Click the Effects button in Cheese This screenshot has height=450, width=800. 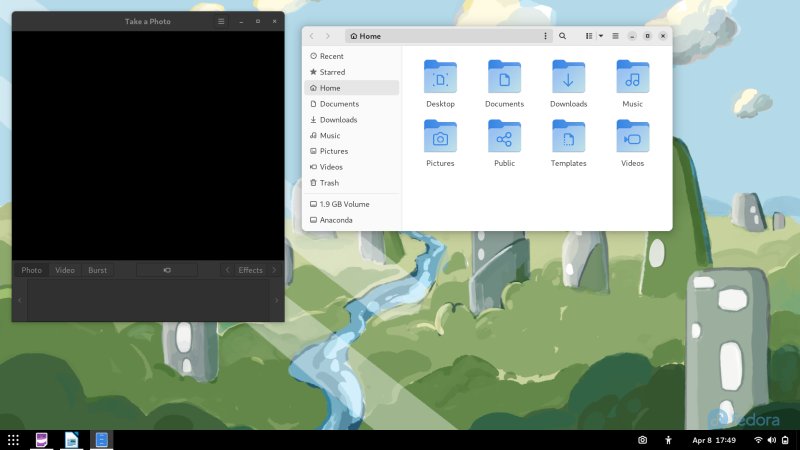tap(250, 270)
